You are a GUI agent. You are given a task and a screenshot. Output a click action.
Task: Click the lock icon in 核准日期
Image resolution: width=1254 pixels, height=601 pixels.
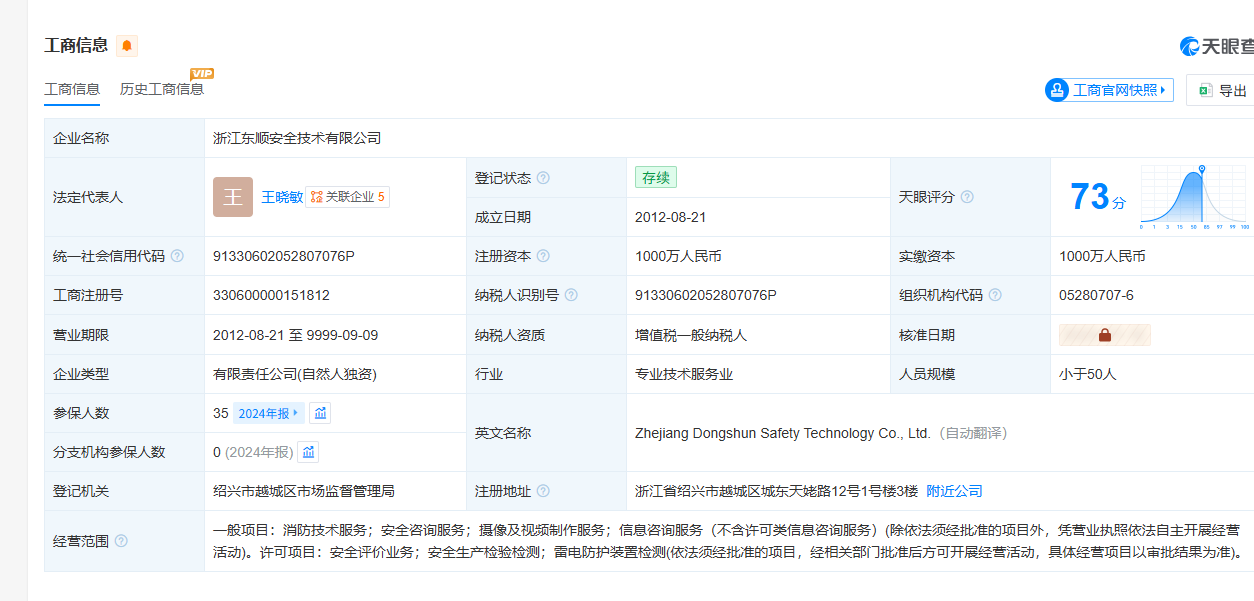pyautogui.click(x=1105, y=335)
